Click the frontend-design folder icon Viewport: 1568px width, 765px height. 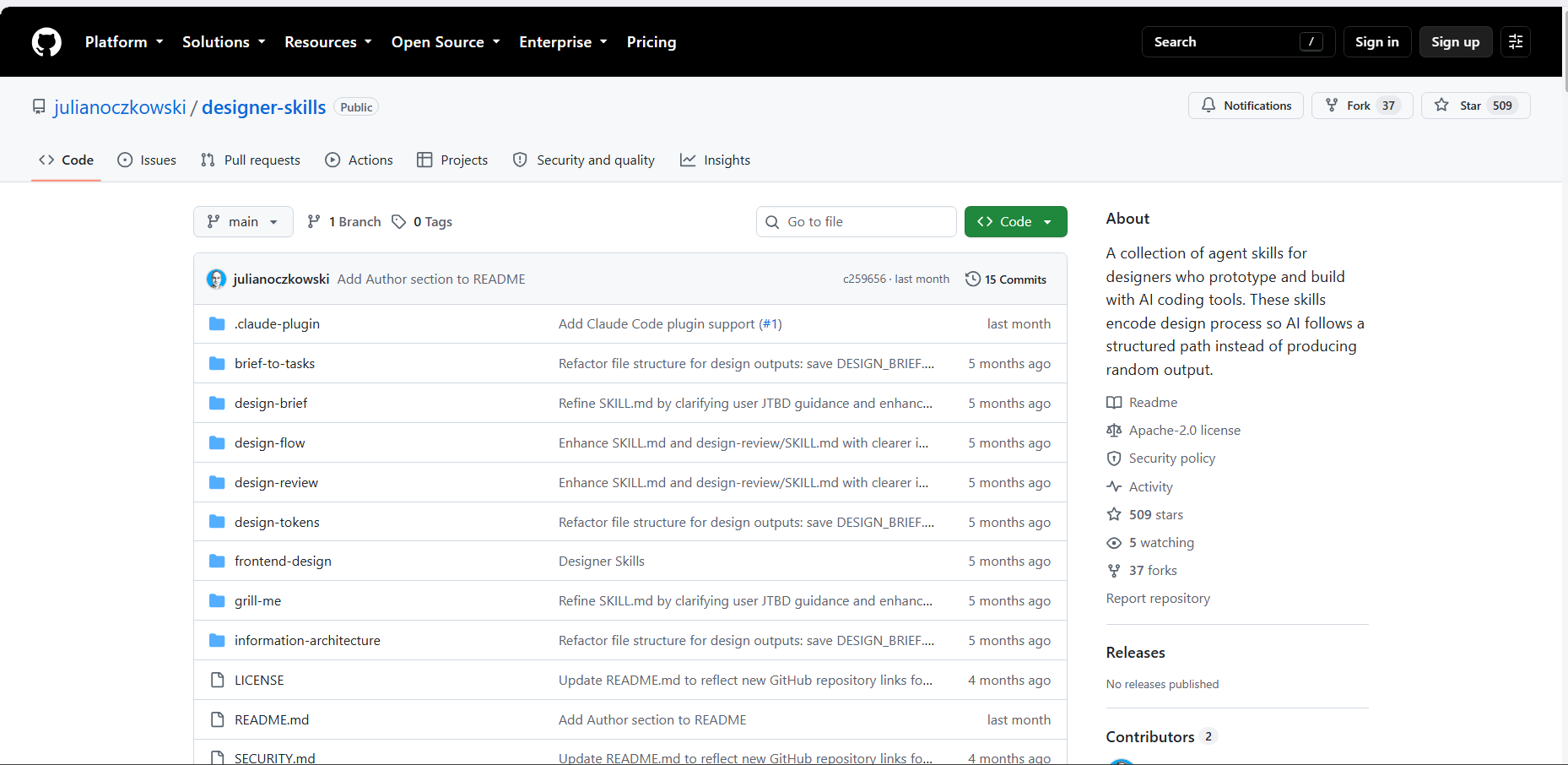click(217, 562)
